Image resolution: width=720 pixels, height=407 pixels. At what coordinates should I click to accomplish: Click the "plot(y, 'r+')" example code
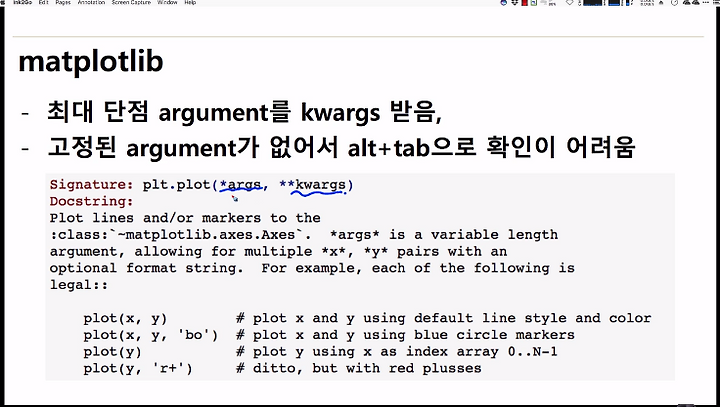pos(138,368)
